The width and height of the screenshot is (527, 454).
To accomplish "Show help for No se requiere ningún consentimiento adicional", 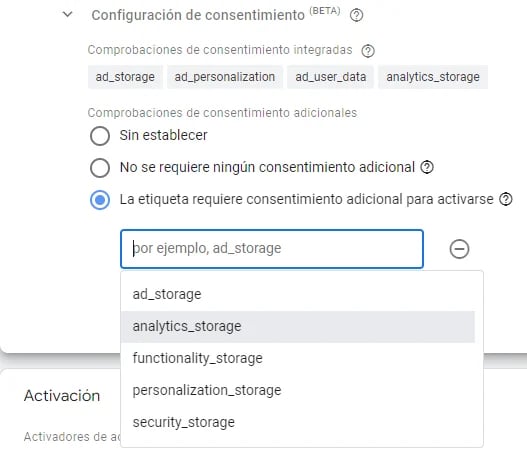I will tap(427, 167).
